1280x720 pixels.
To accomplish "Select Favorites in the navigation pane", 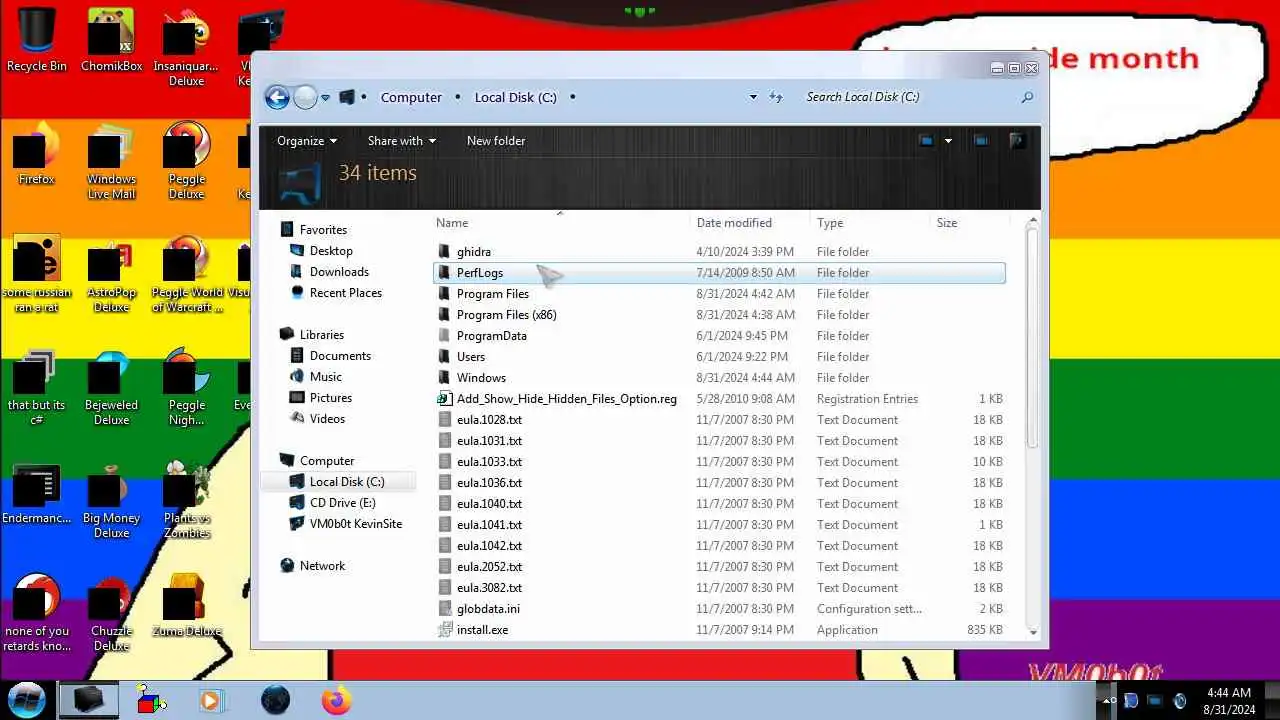I will [313, 230].
